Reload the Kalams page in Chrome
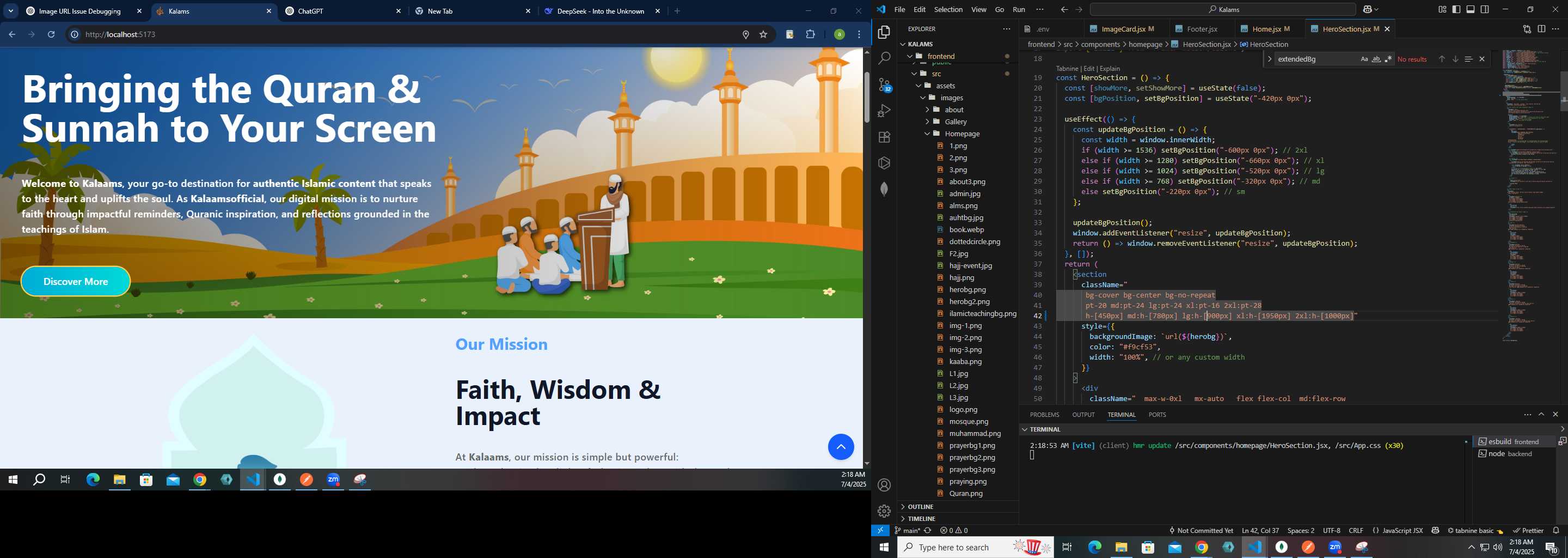 click(x=52, y=35)
